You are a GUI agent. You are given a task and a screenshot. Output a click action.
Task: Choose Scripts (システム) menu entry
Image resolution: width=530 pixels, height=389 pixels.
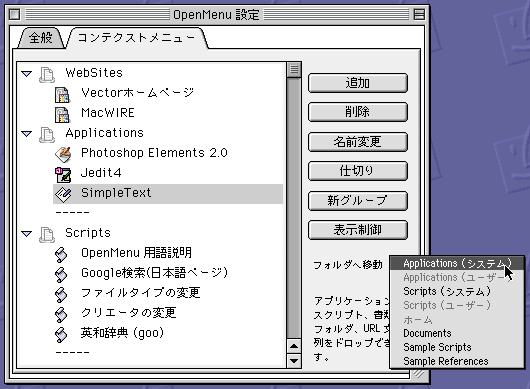pos(457,291)
